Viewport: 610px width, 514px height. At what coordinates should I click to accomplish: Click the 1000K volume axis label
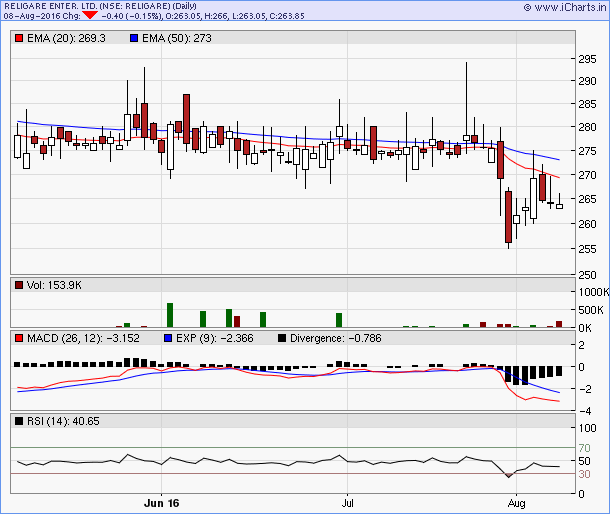click(594, 292)
